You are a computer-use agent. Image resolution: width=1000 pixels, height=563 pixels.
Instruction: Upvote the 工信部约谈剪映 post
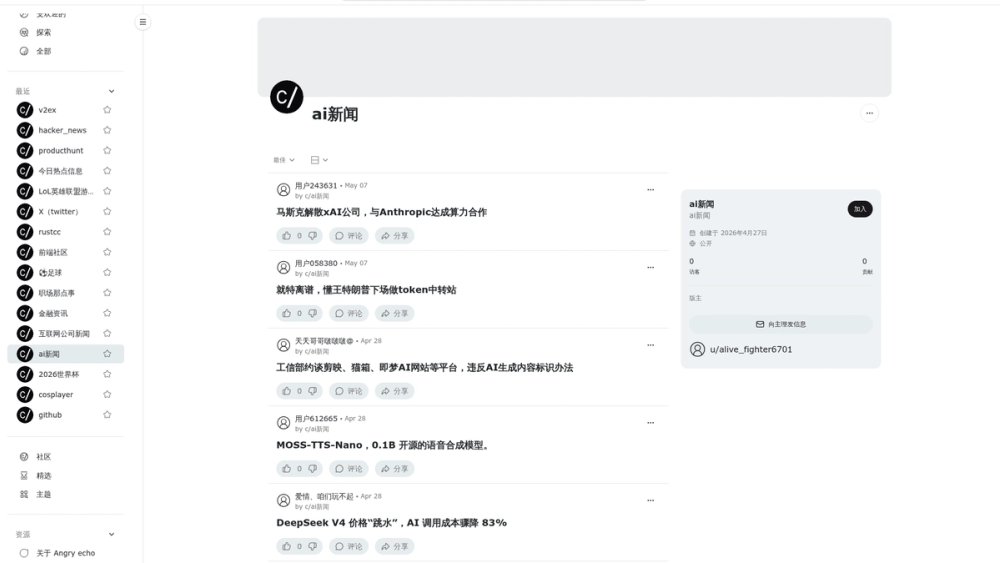tap(286, 391)
